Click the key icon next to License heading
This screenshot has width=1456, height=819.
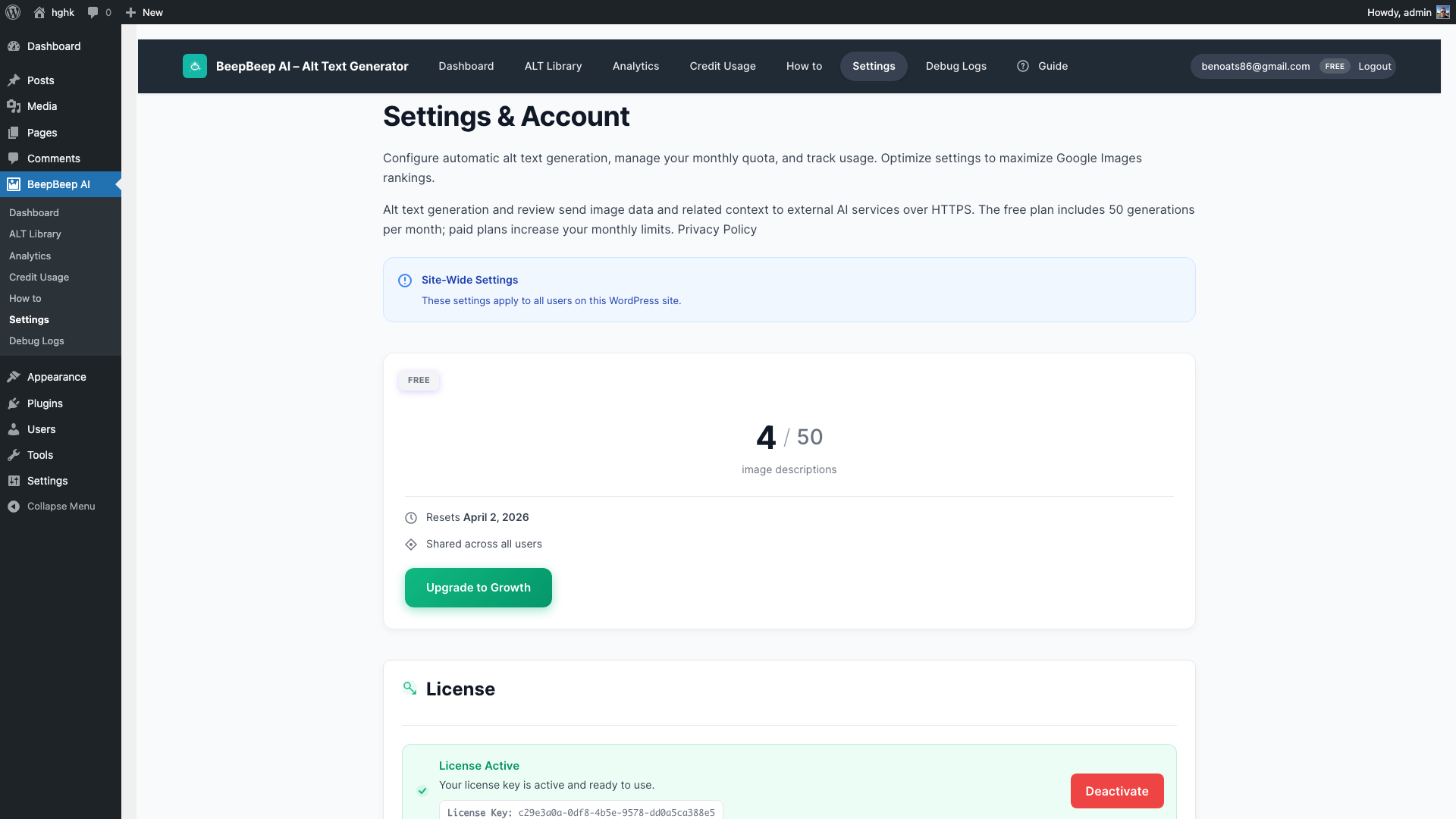tap(410, 689)
